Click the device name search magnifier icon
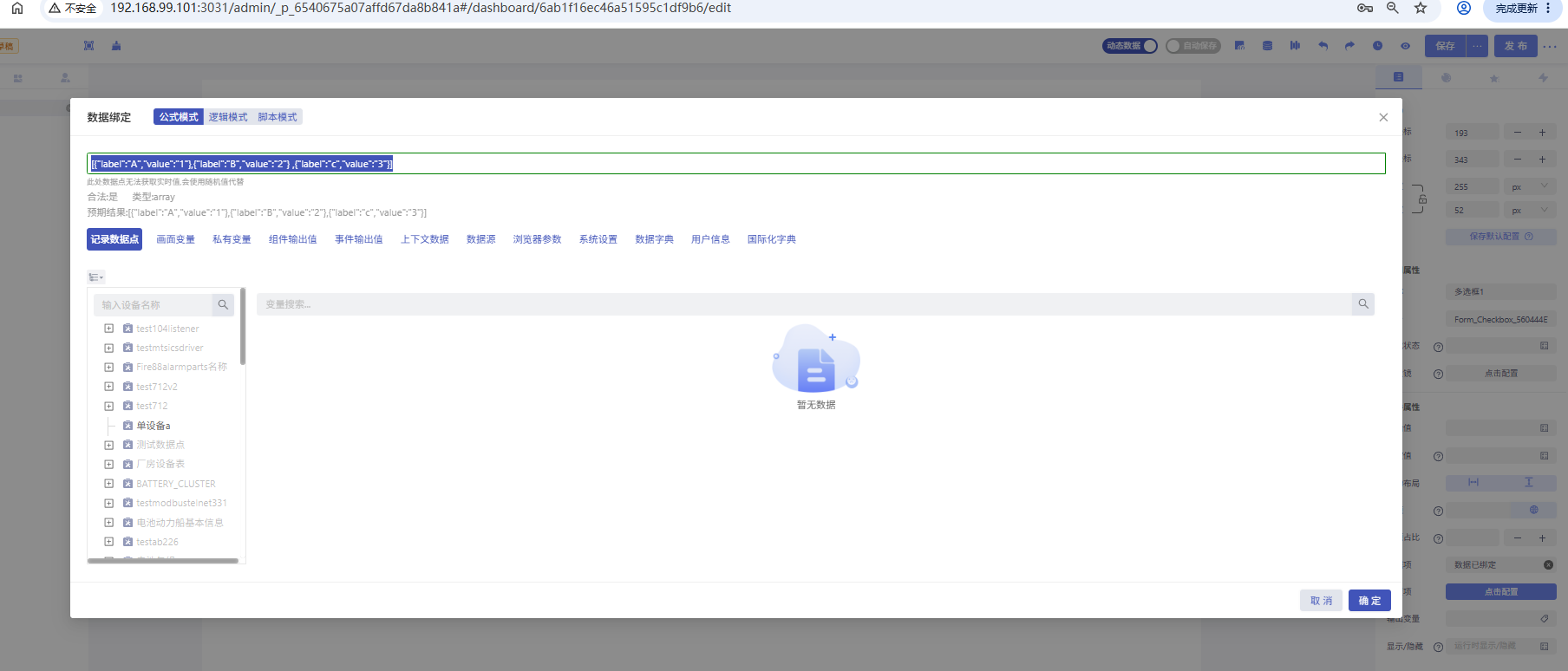The height and width of the screenshot is (671, 1568). click(x=223, y=305)
